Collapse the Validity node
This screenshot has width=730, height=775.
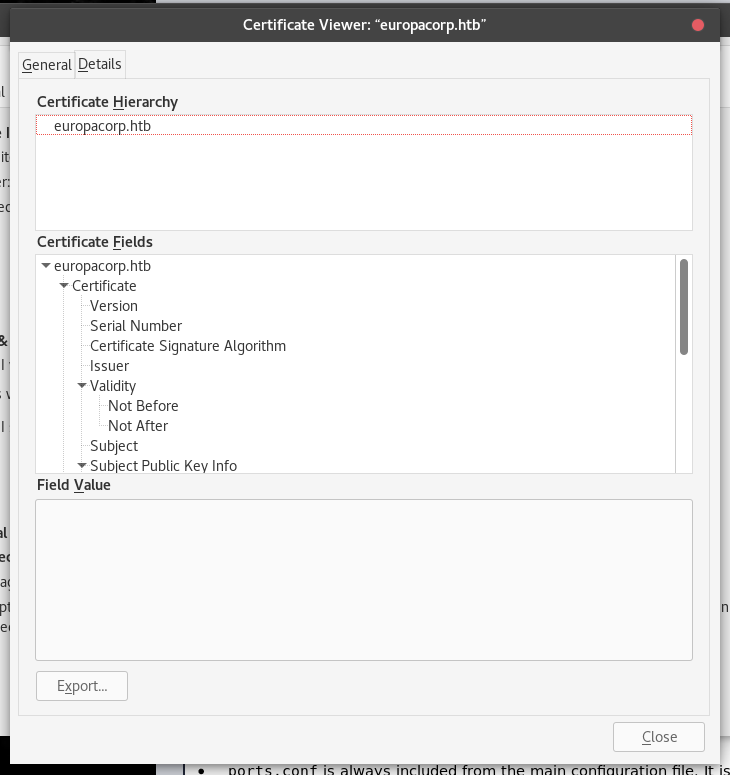(82, 386)
